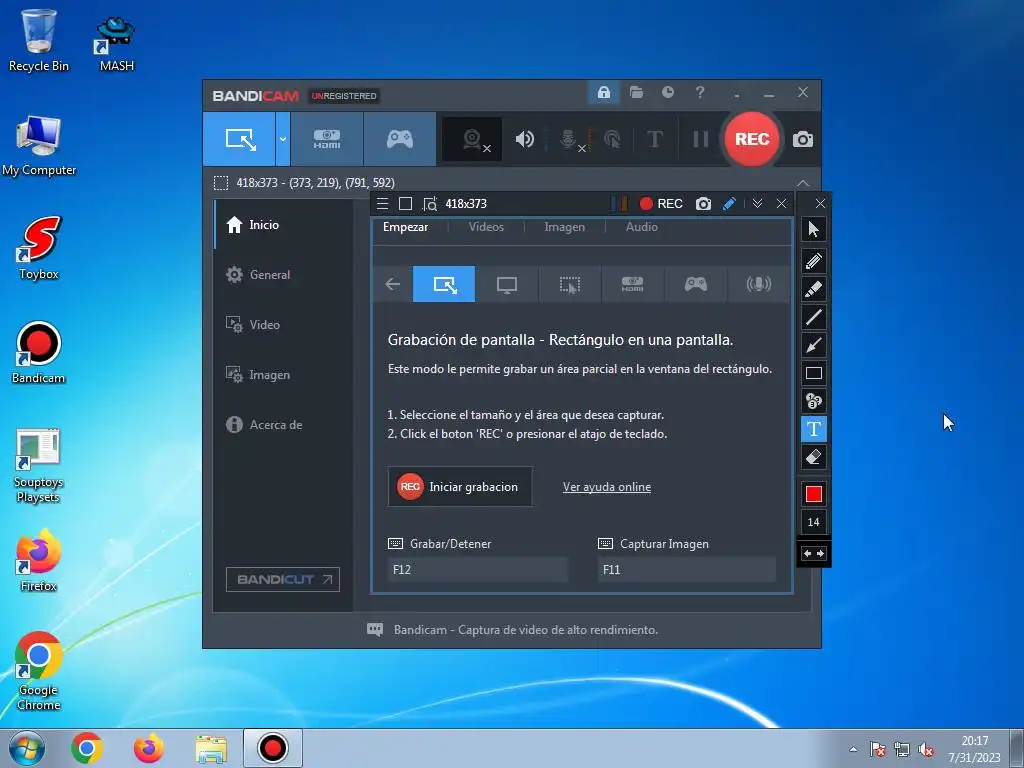
Task: Select the text T drawing tool
Action: [814, 429]
